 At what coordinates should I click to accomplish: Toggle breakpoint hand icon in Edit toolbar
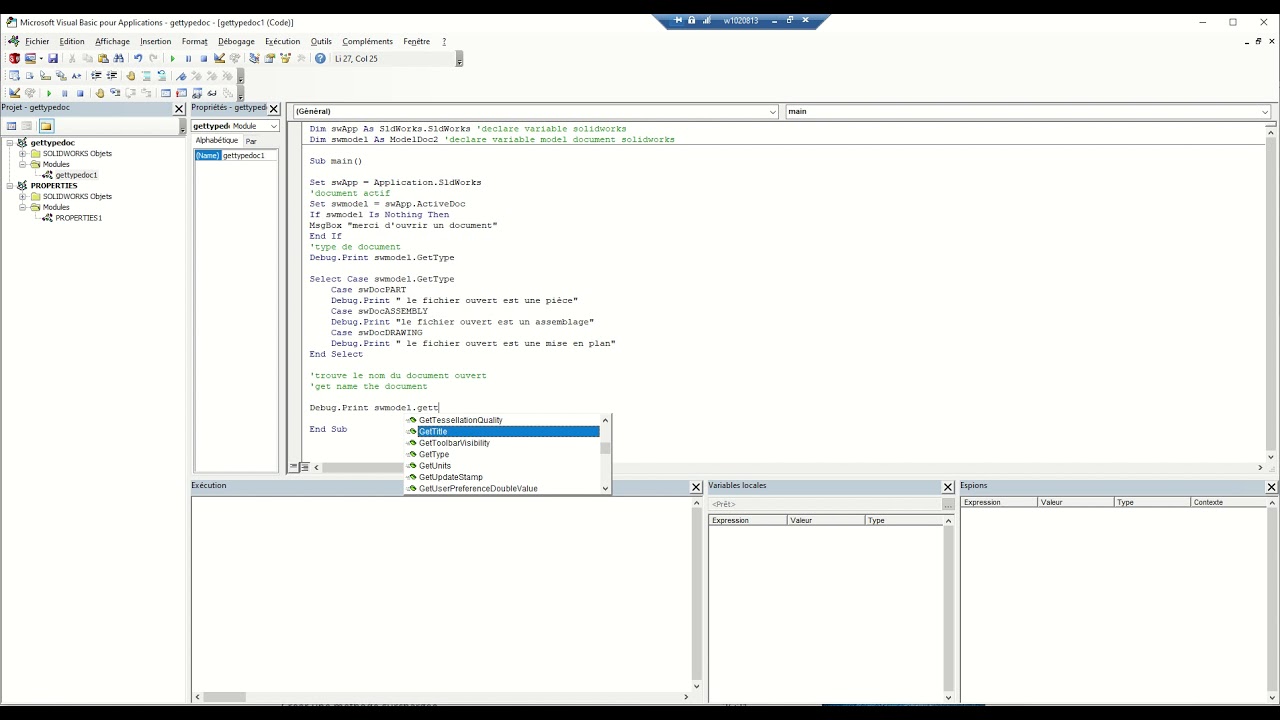[131, 75]
